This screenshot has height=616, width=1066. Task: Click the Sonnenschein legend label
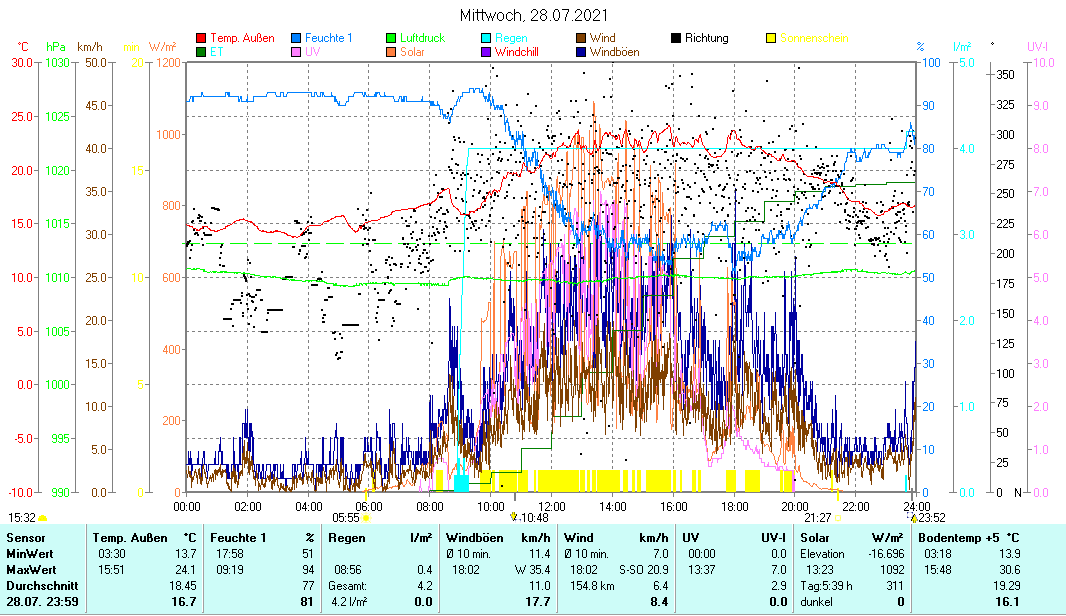[x=814, y=38]
